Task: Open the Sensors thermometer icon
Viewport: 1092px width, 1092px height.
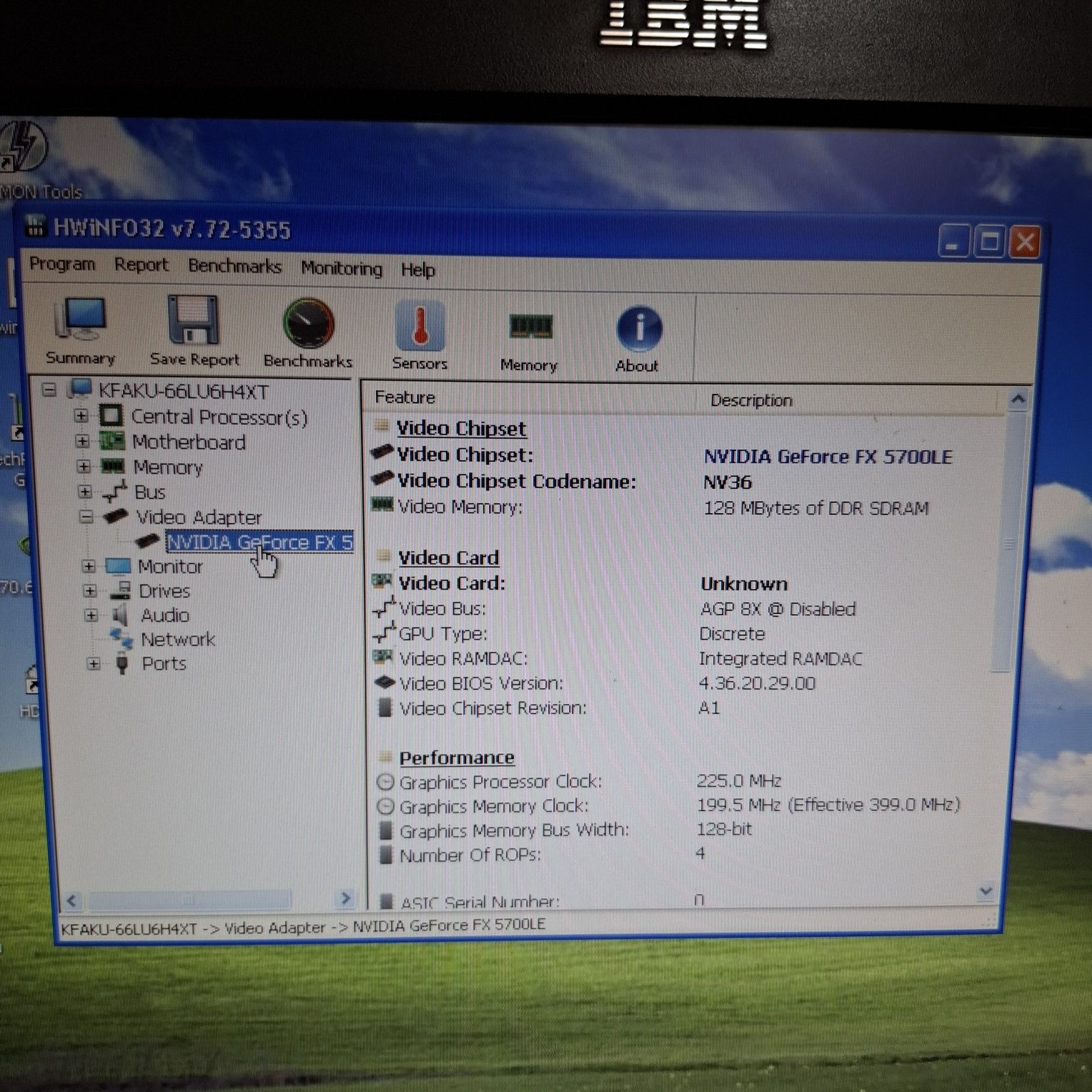Action: coord(420,326)
